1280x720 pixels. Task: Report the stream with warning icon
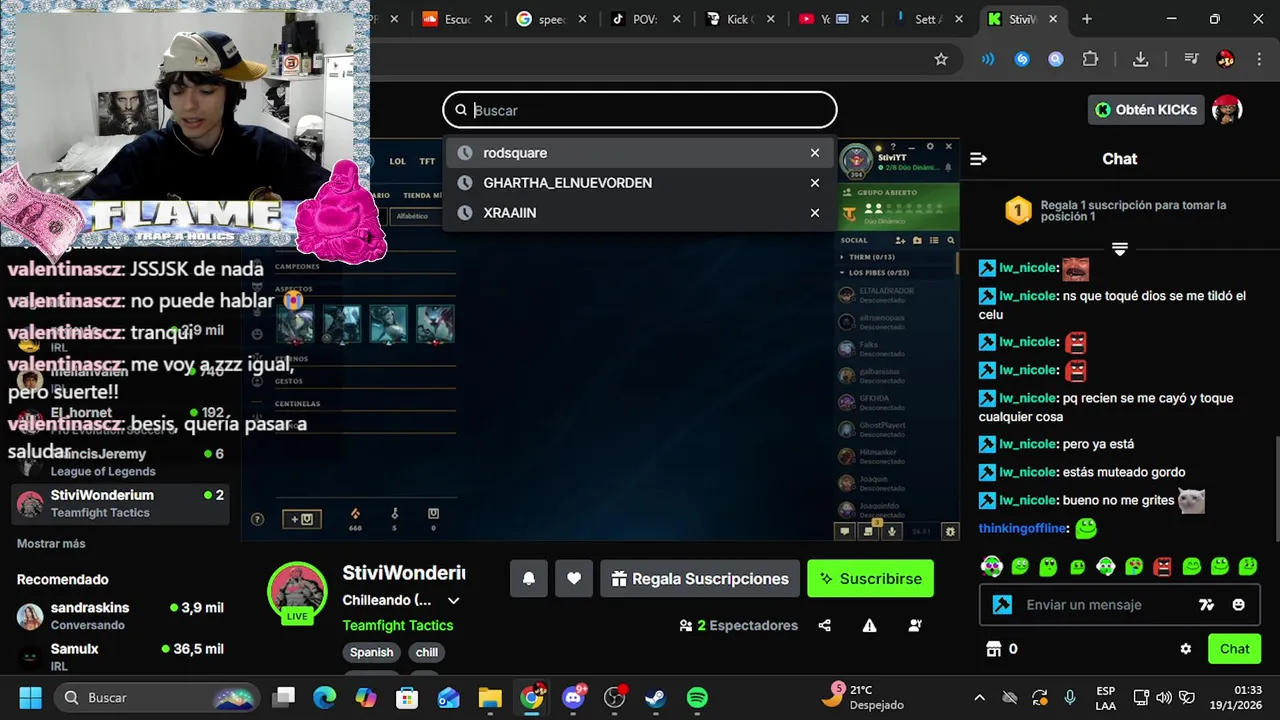tap(870, 626)
